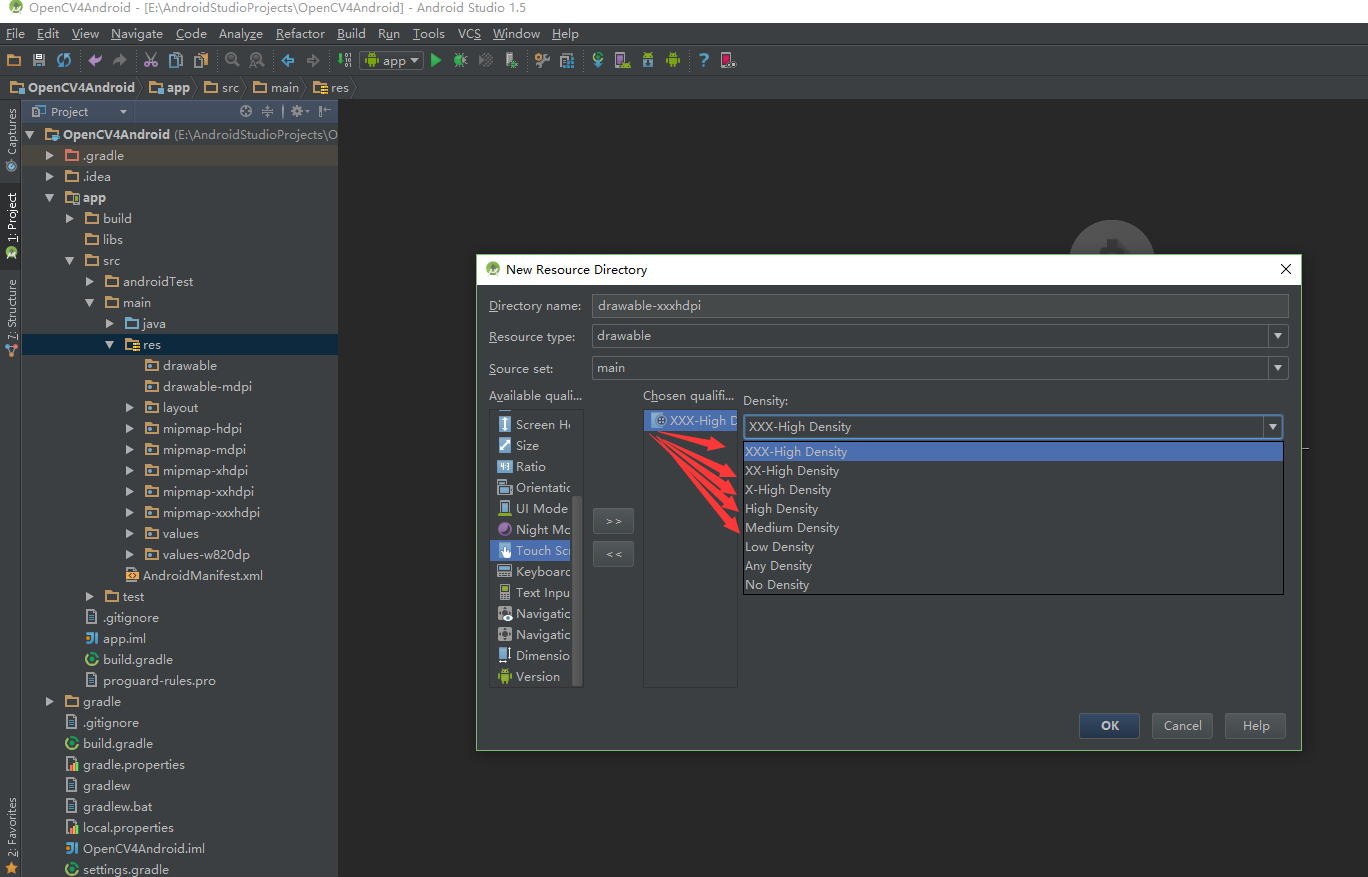1368x877 pixels.
Task: Open the Project view selector dropdown
Action: click(x=81, y=111)
